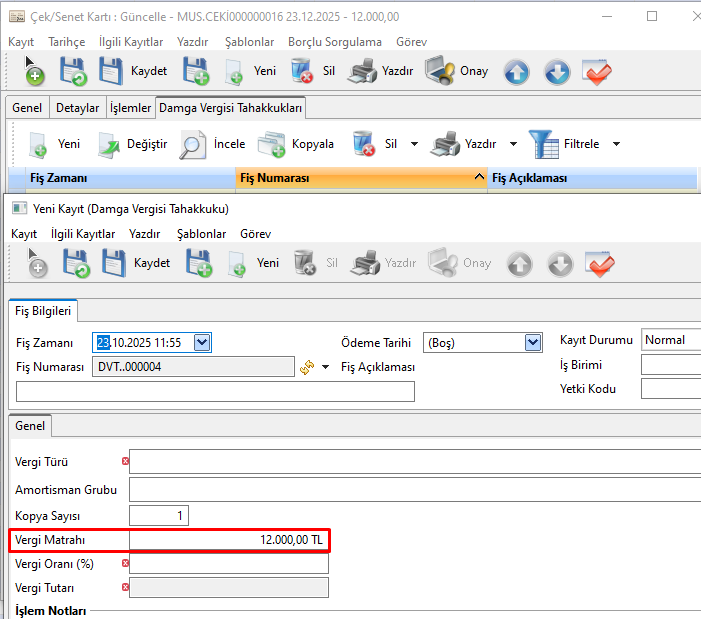Open the Borçlu Sorgulama menu
The height and width of the screenshot is (619, 701).
click(x=334, y=42)
